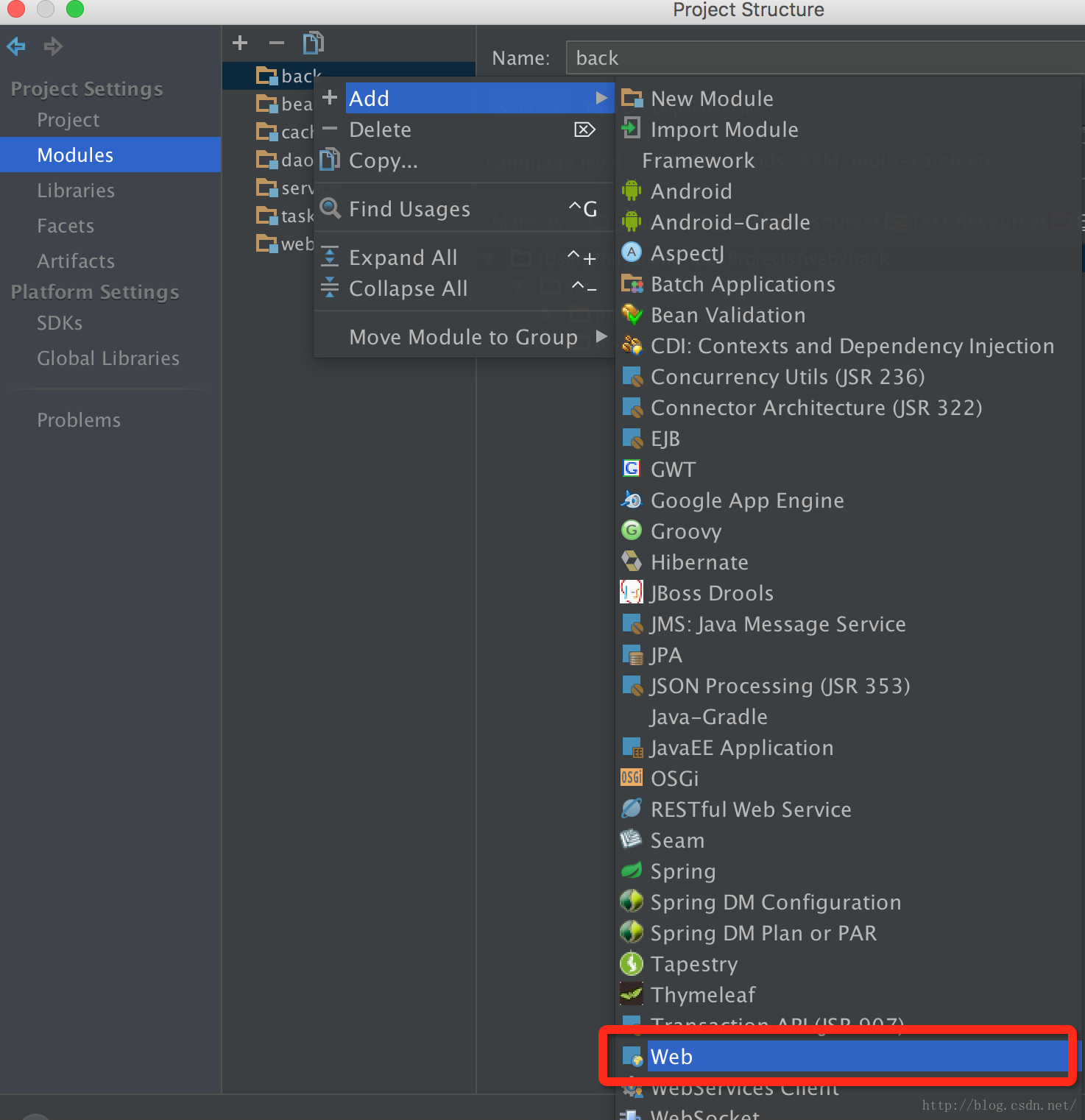Click the back navigation arrow icon
1085x1120 pixels.
coord(16,46)
